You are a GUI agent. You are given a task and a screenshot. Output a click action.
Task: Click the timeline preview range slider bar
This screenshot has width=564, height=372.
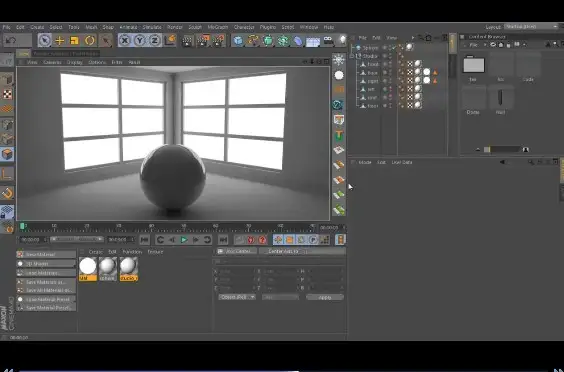tap(77, 239)
